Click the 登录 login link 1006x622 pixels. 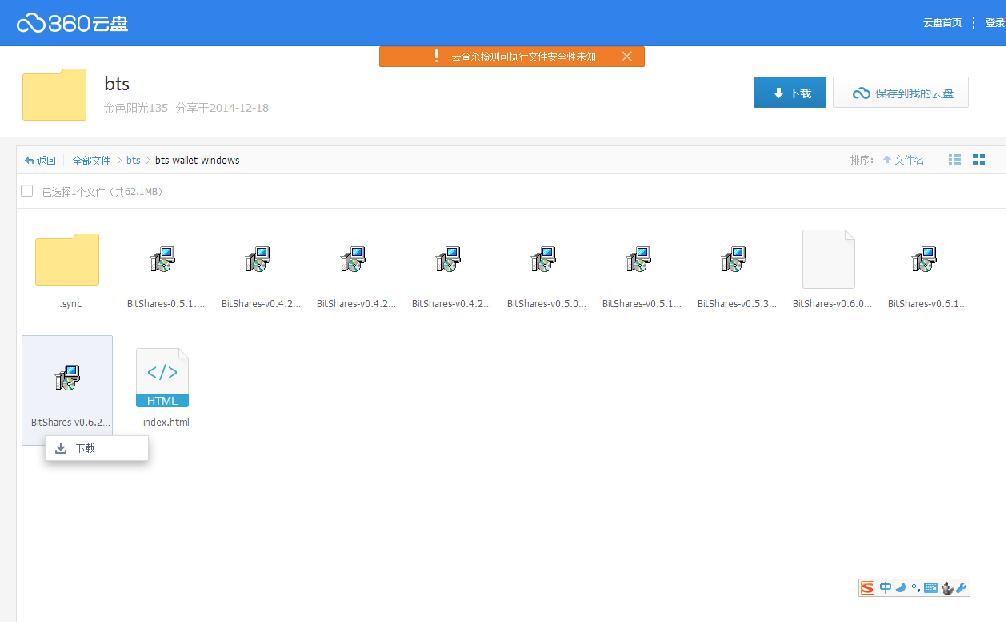pyautogui.click(x=994, y=22)
